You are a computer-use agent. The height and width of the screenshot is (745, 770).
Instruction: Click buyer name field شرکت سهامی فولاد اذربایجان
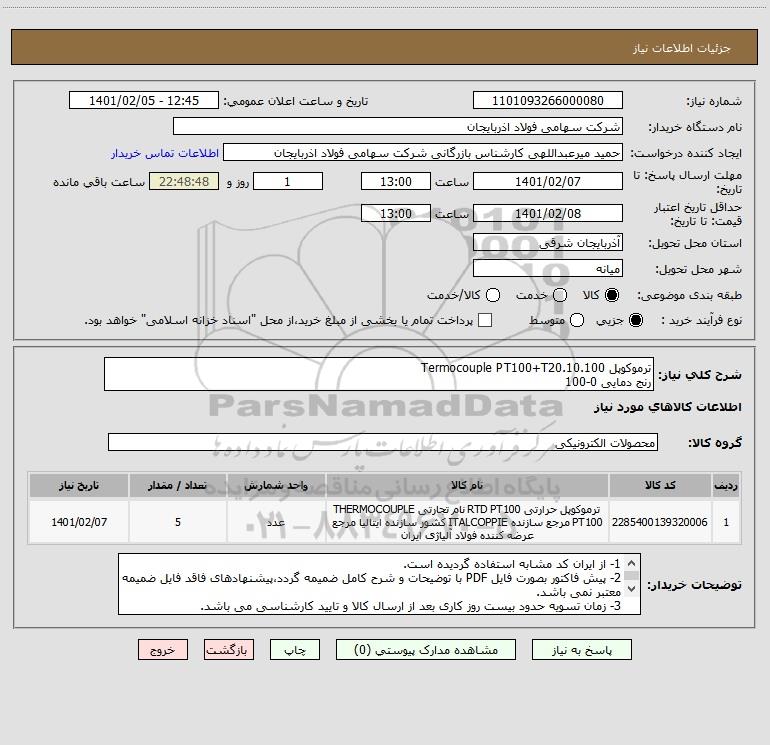tap(398, 127)
